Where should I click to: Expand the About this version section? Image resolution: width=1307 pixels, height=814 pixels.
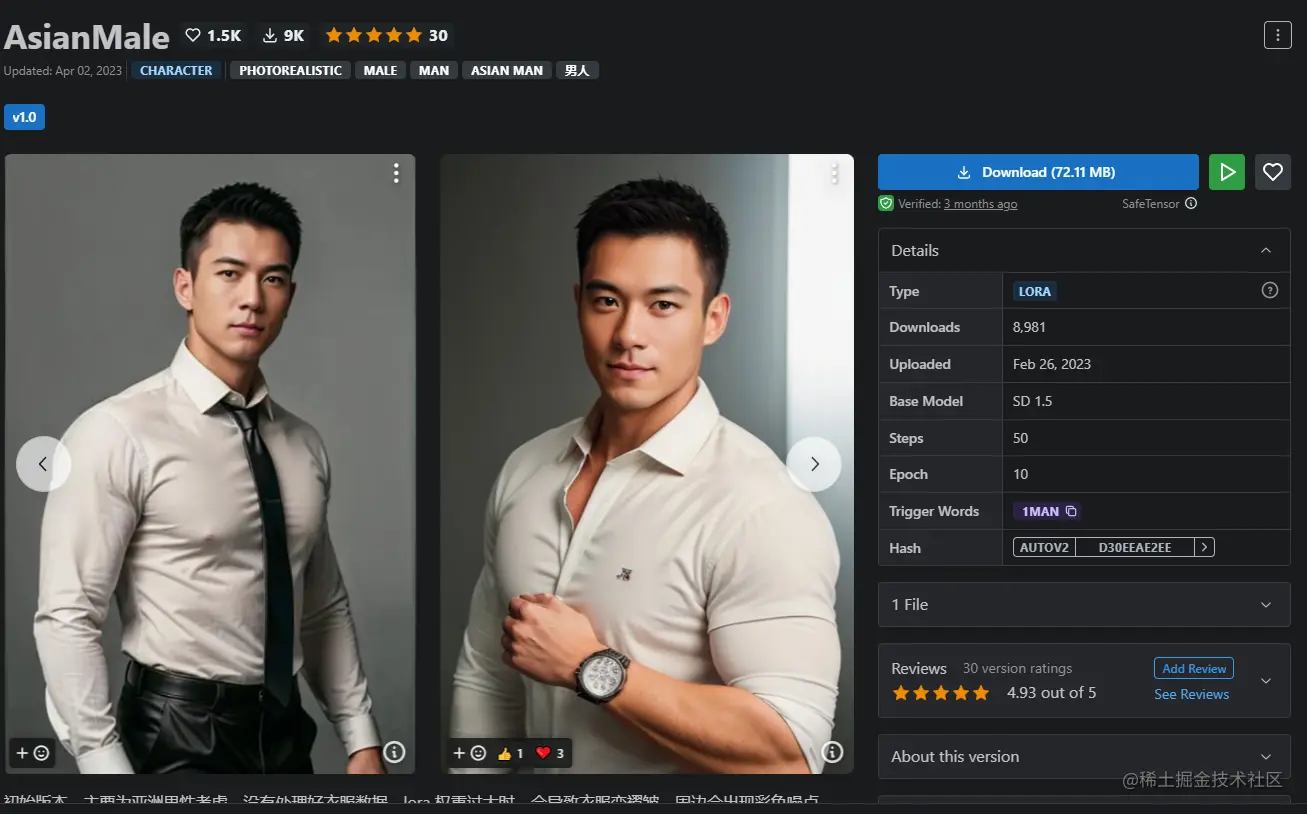(x=1084, y=756)
